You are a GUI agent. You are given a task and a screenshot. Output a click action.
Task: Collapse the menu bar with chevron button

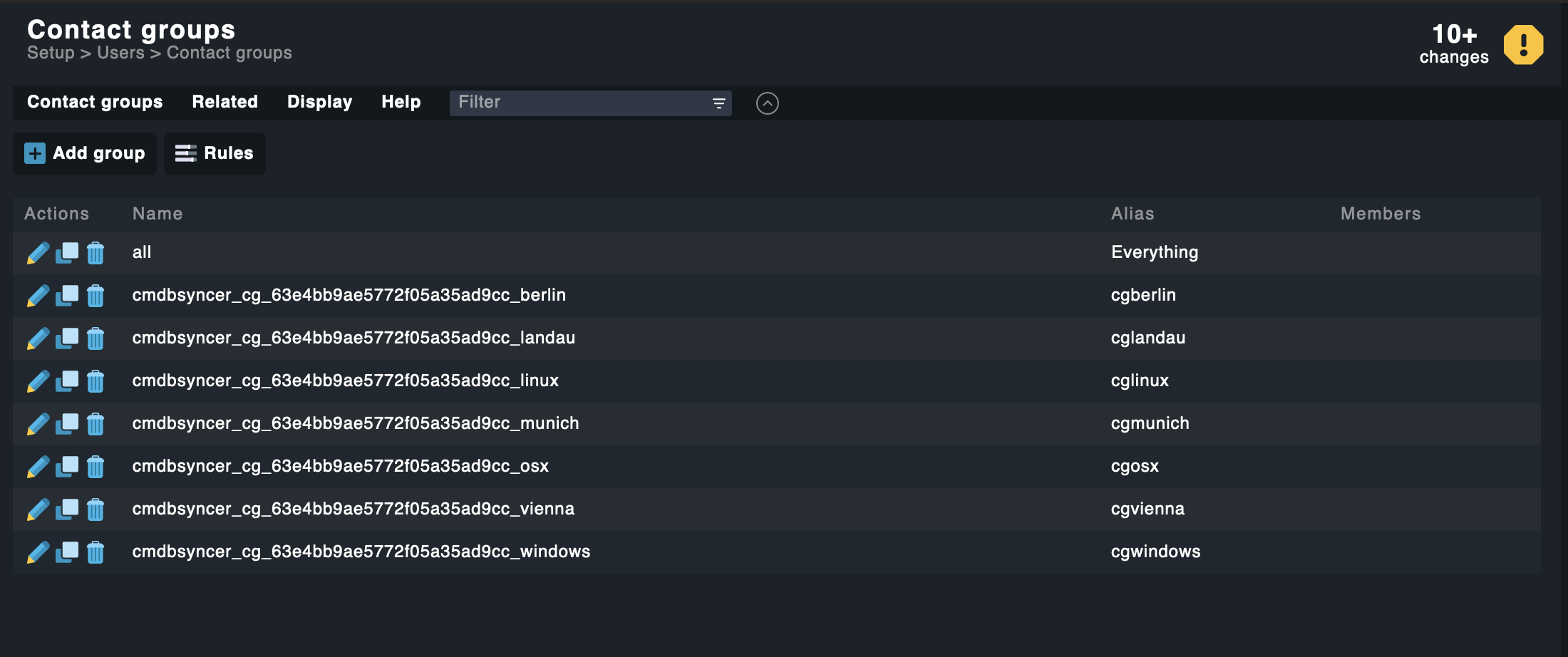(x=767, y=103)
